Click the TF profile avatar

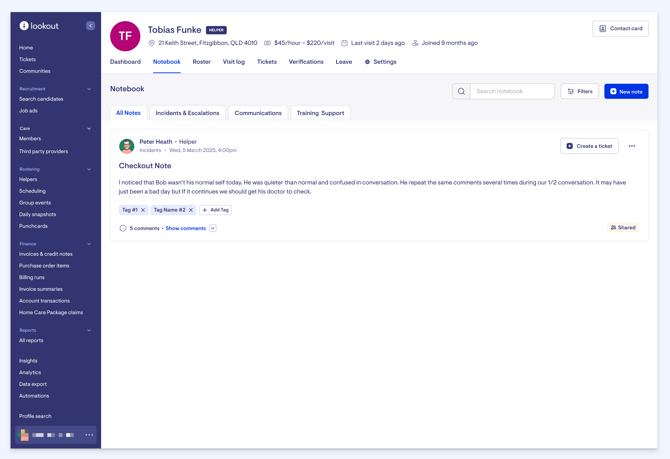(x=125, y=36)
